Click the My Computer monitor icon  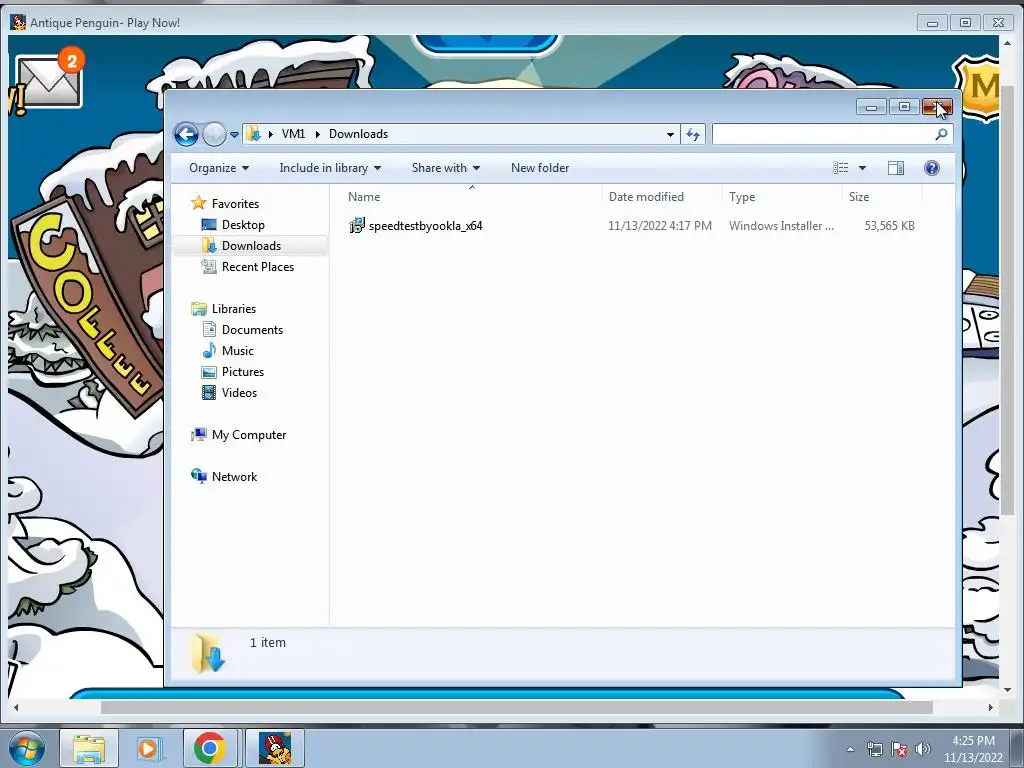[199, 434]
